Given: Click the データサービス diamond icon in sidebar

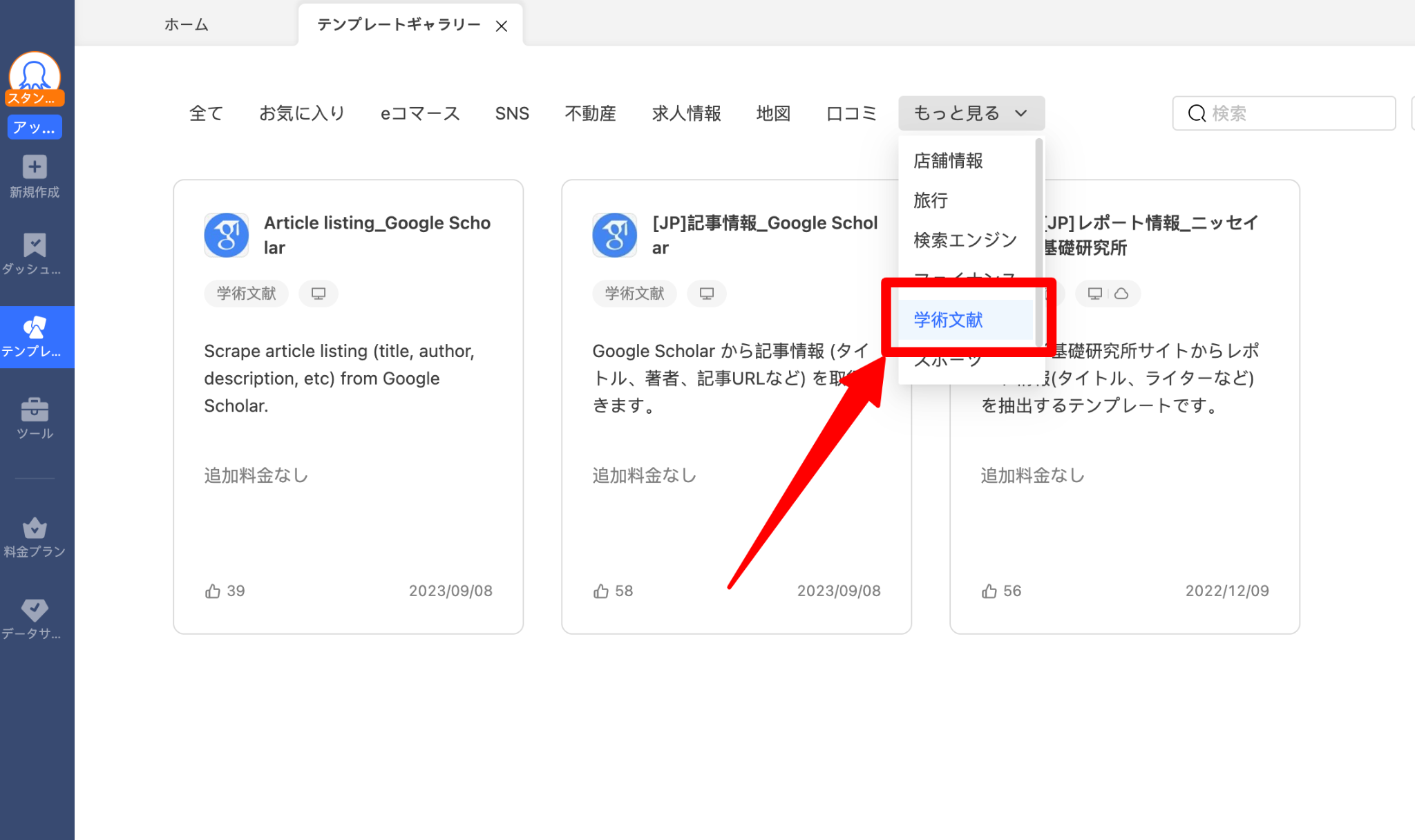Looking at the screenshot, I should click(35, 610).
